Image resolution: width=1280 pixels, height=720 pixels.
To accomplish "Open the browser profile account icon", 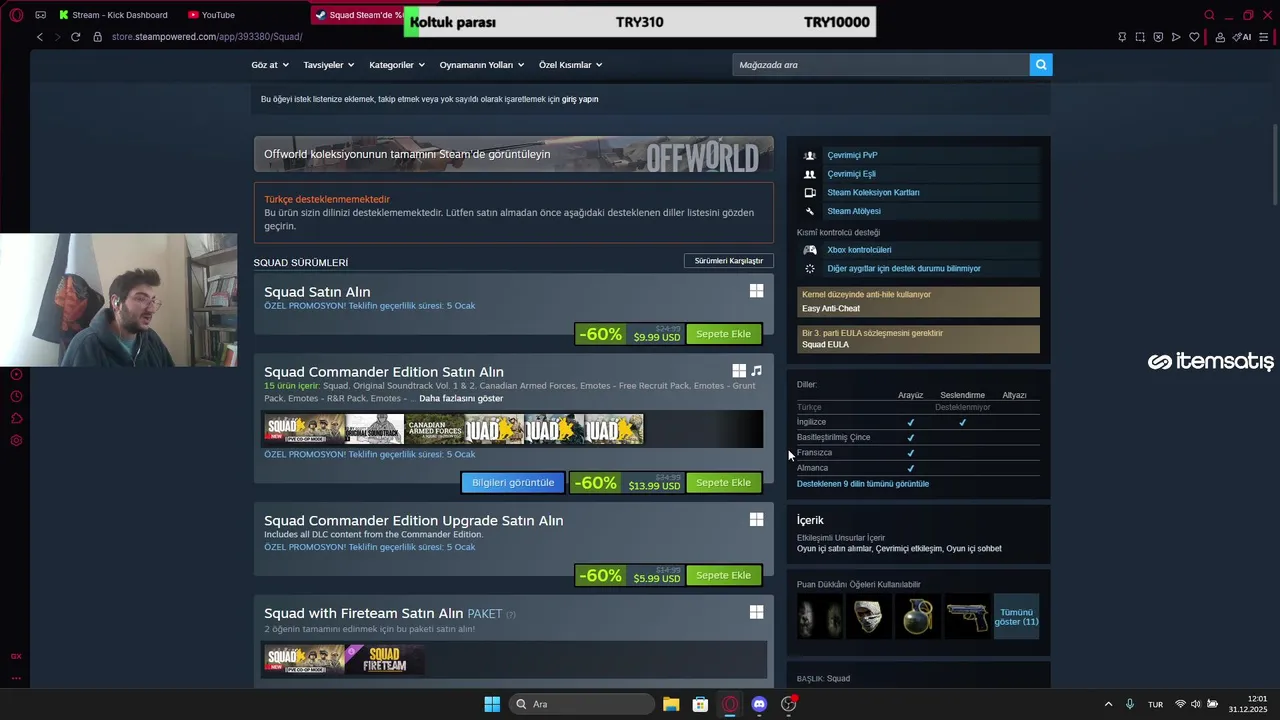I will click(x=1220, y=37).
